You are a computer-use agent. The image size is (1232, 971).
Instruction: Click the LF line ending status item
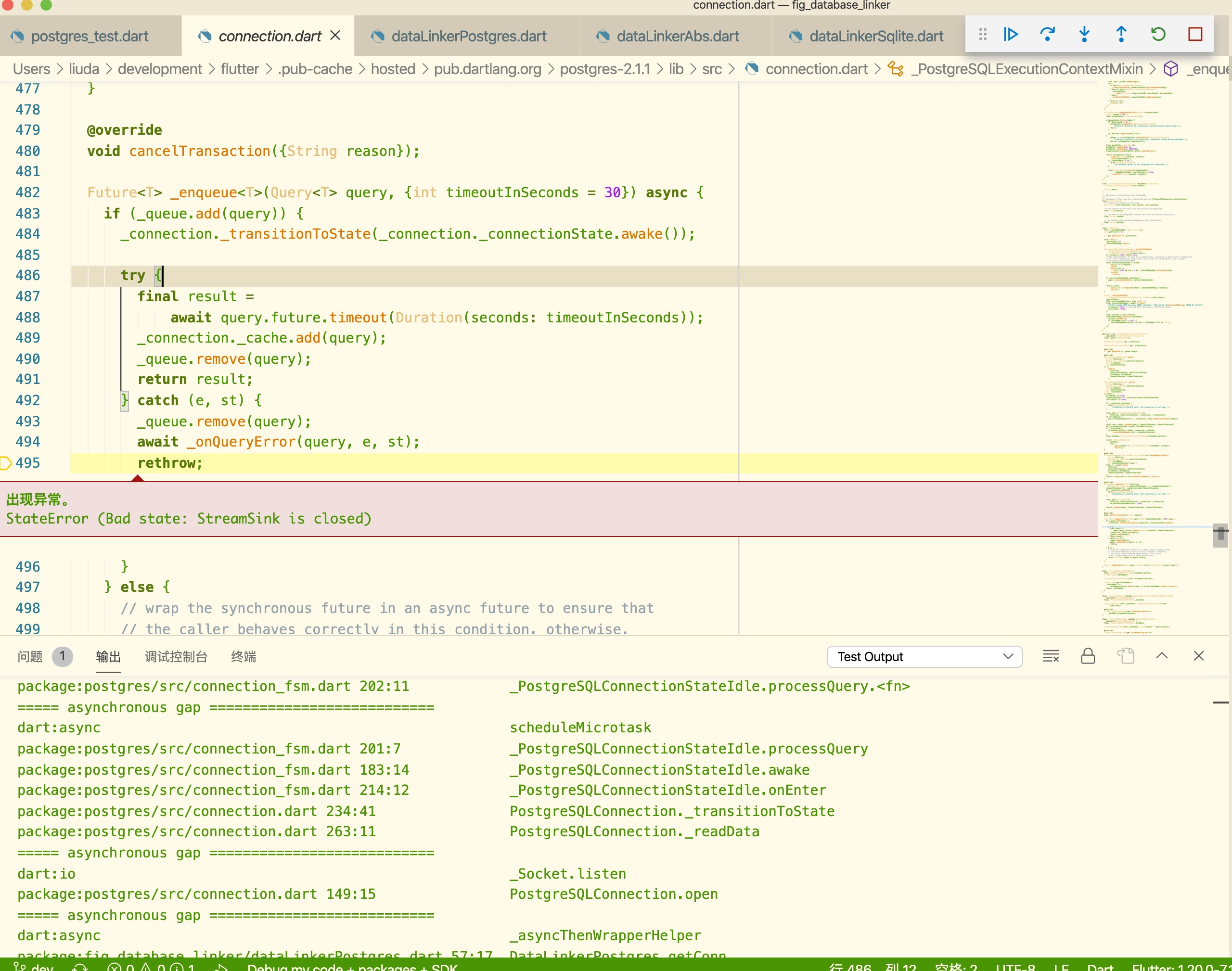click(1061, 967)
